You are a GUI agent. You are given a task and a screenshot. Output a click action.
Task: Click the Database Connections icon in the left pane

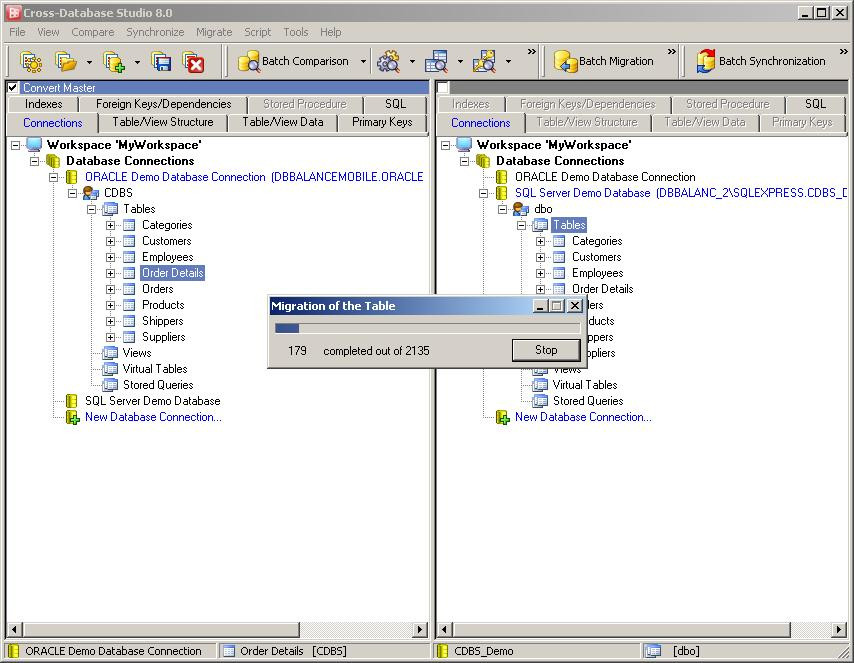tap(53, 161)
